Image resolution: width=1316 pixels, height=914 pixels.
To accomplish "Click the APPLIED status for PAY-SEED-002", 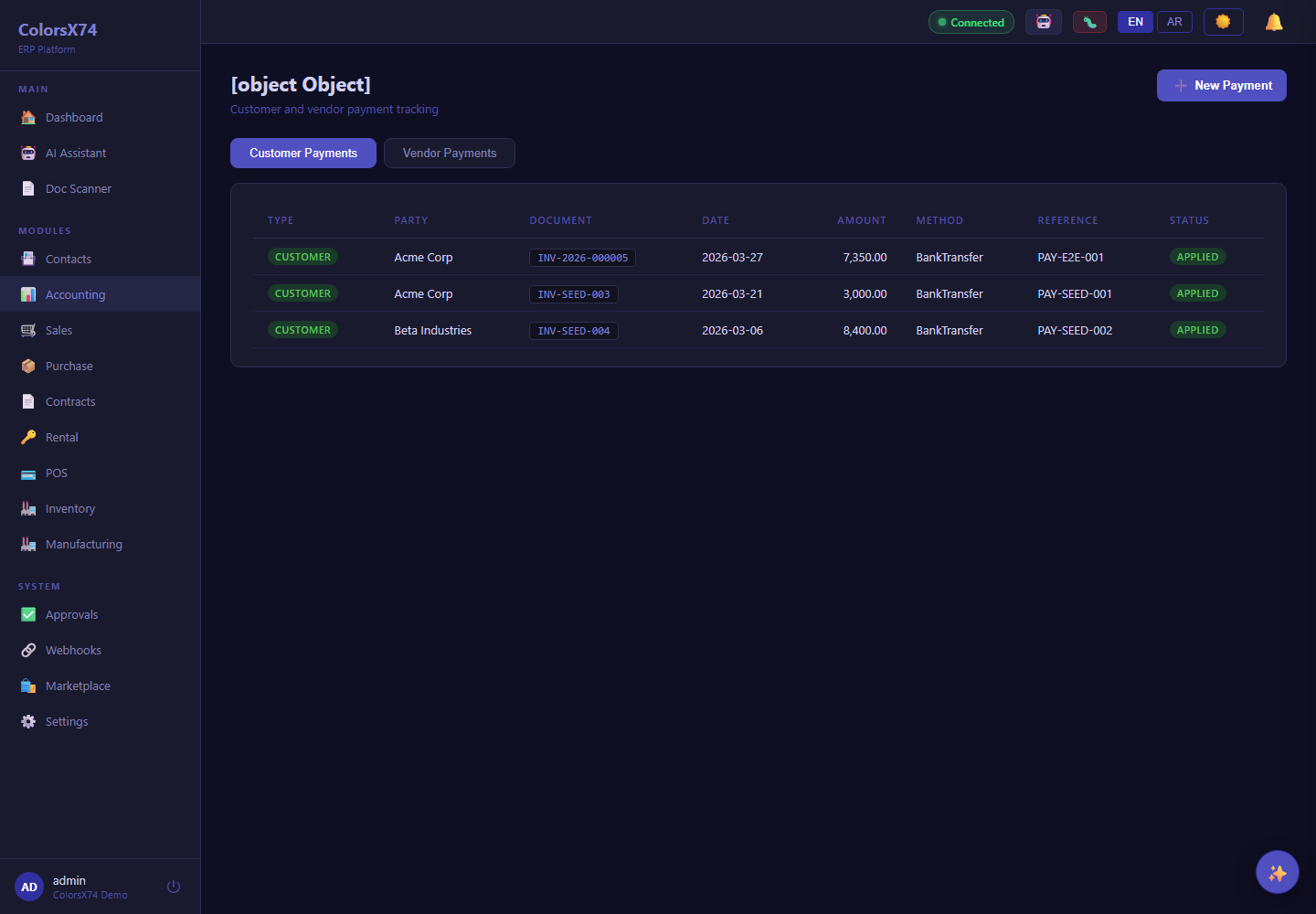I will (x=1197, y=330).
